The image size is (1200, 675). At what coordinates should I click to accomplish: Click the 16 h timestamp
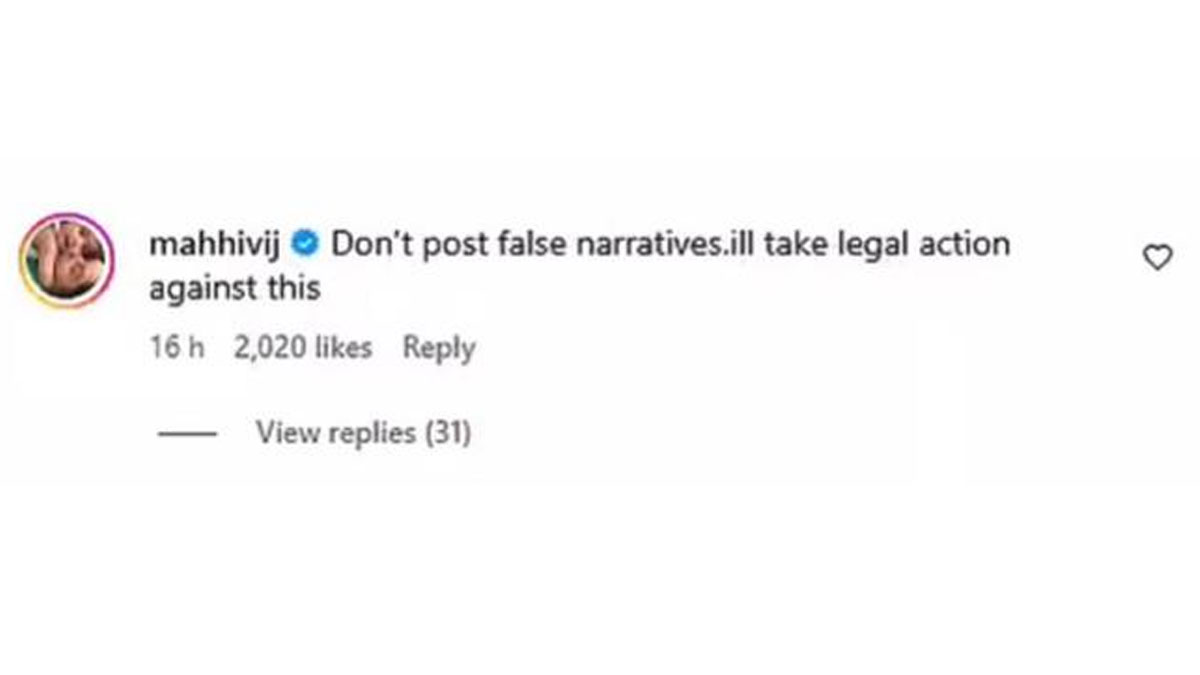click(177, 348)
